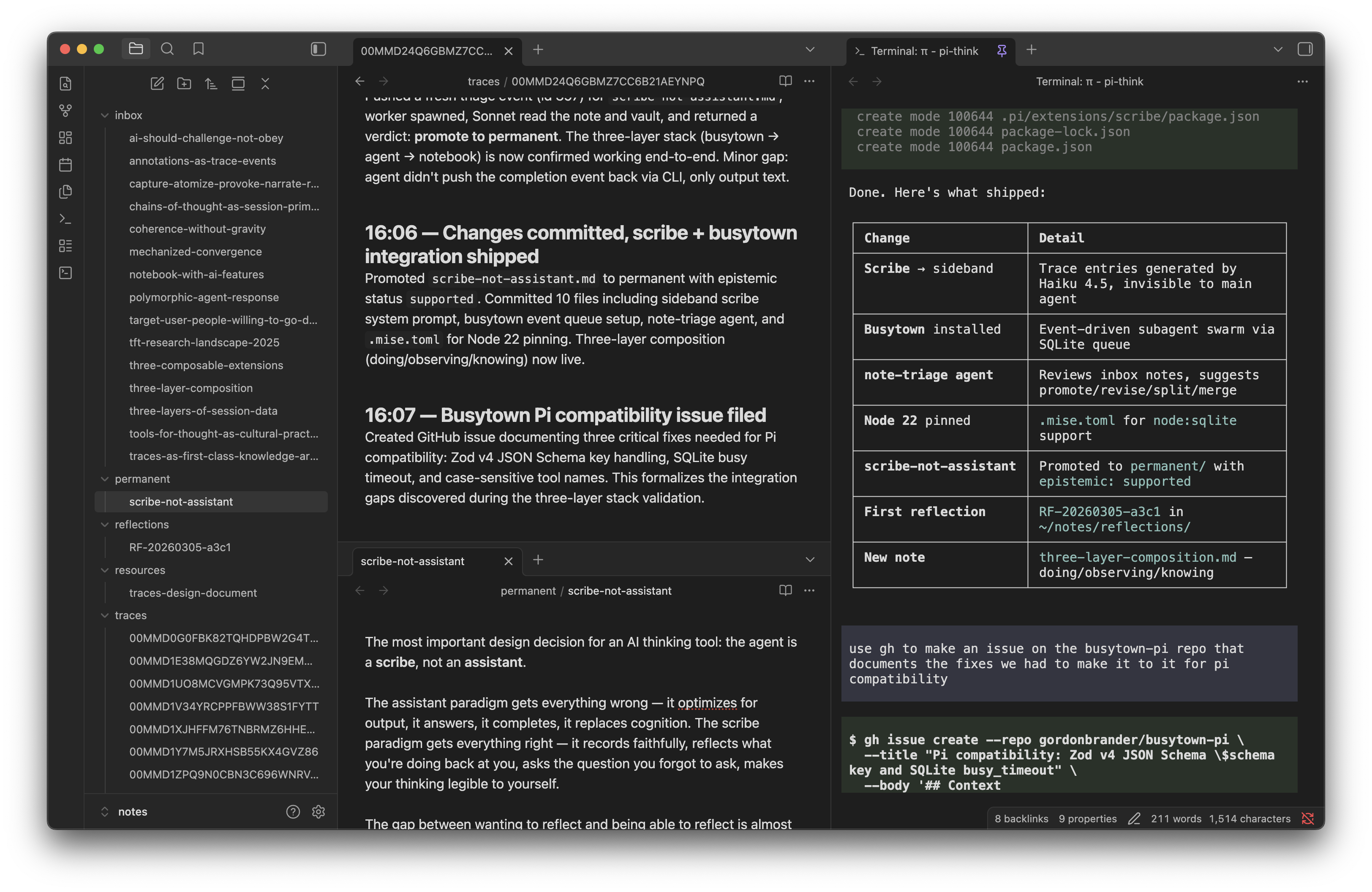Close the scribe-not-assistant tab
This screenshot has width=1372, height=892.
pyautogui.click(x=508, y=561)
